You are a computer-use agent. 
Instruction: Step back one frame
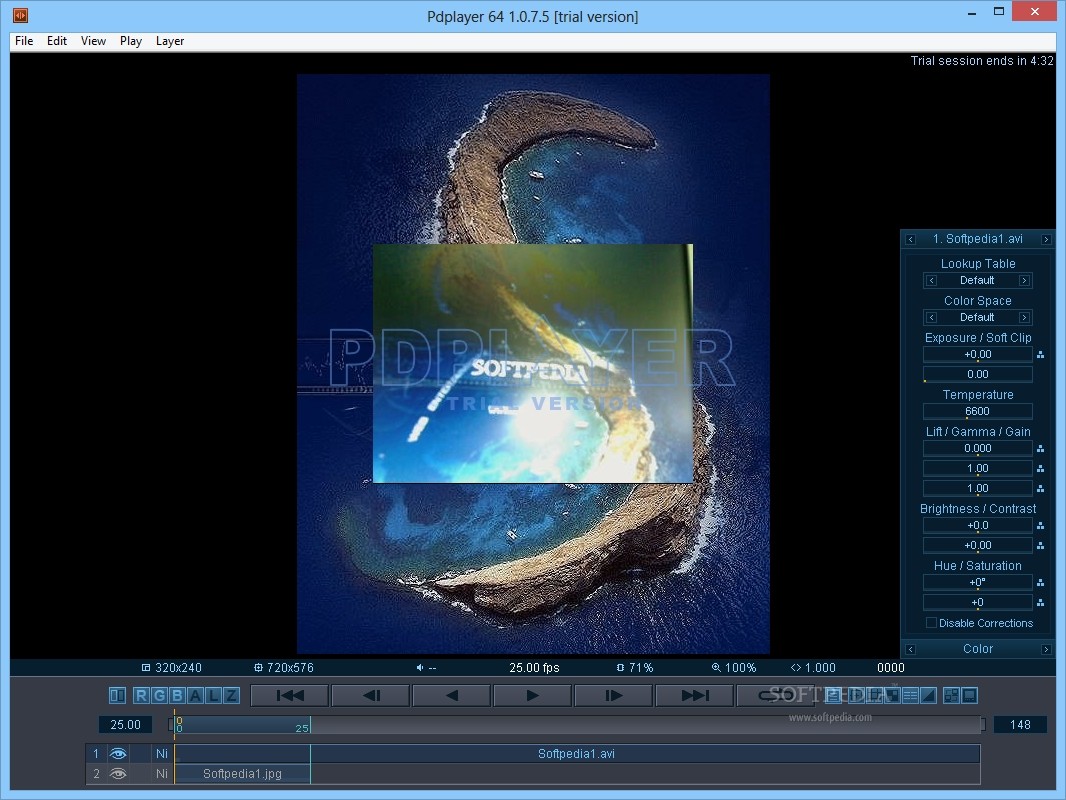click(371, 695)
